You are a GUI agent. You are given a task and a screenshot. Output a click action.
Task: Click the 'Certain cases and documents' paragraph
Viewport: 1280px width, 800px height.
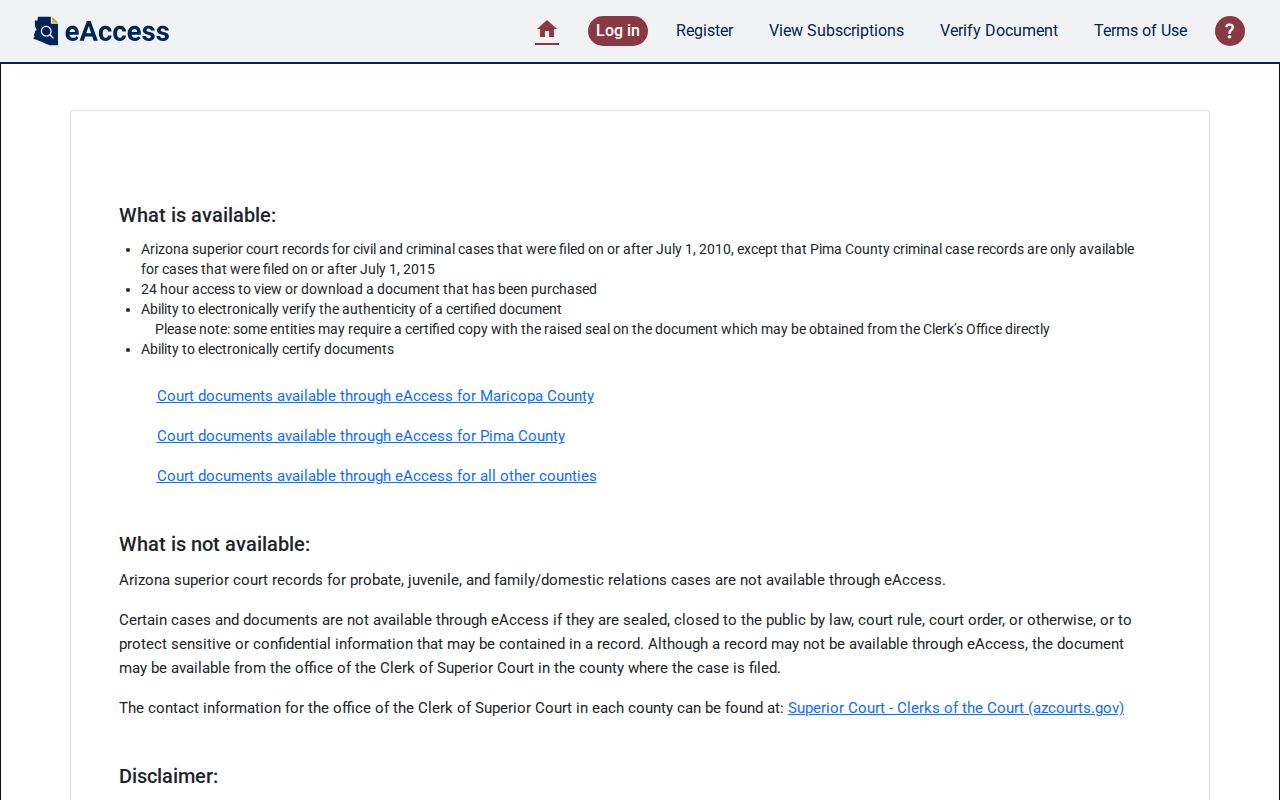tap(625, 644)
